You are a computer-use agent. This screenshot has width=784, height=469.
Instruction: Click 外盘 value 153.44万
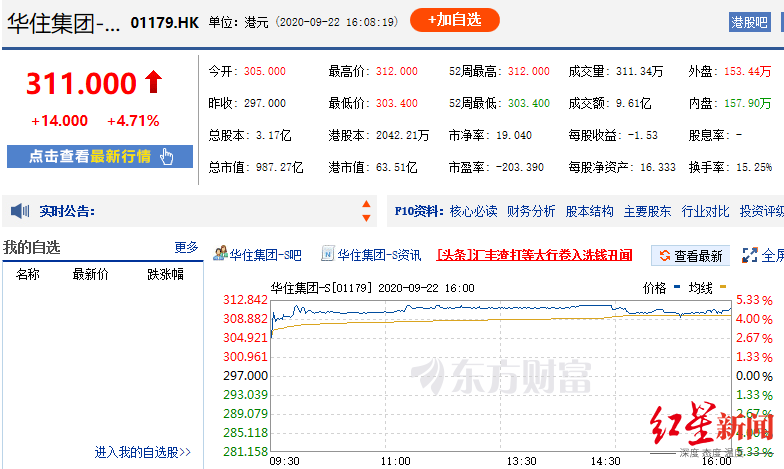tap(748, 71)
